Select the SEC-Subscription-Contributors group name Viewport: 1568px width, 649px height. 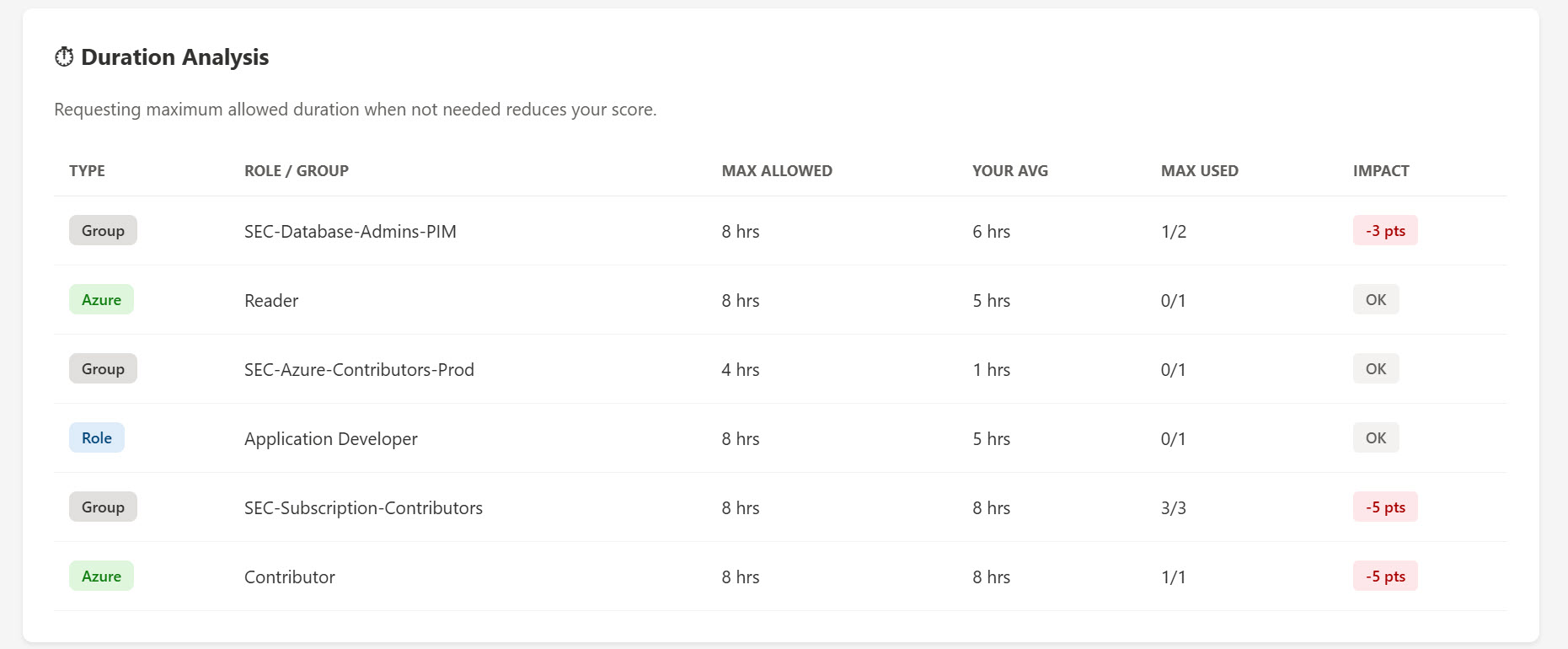coord(363,508)
